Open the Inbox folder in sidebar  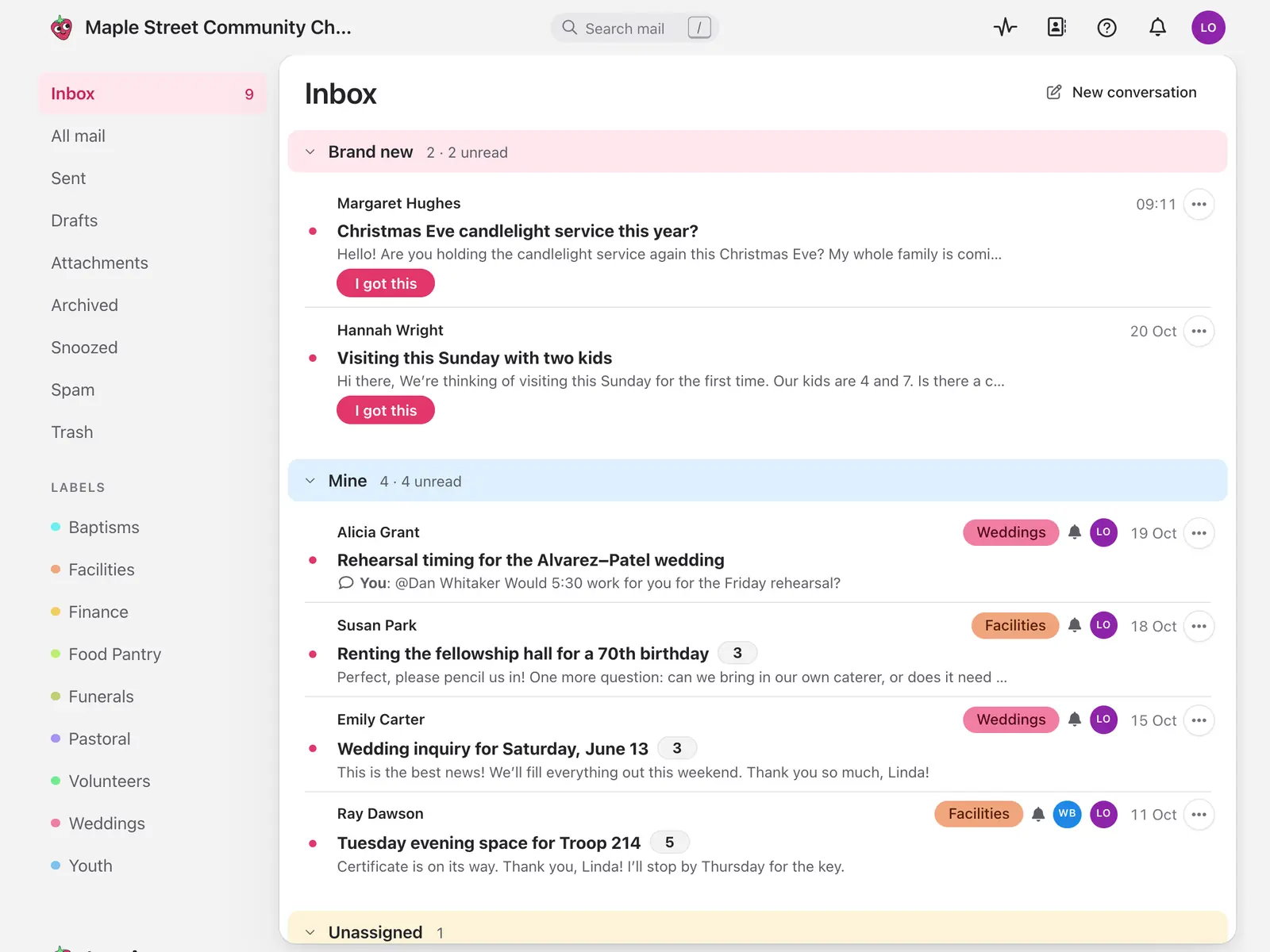[152, 94]
